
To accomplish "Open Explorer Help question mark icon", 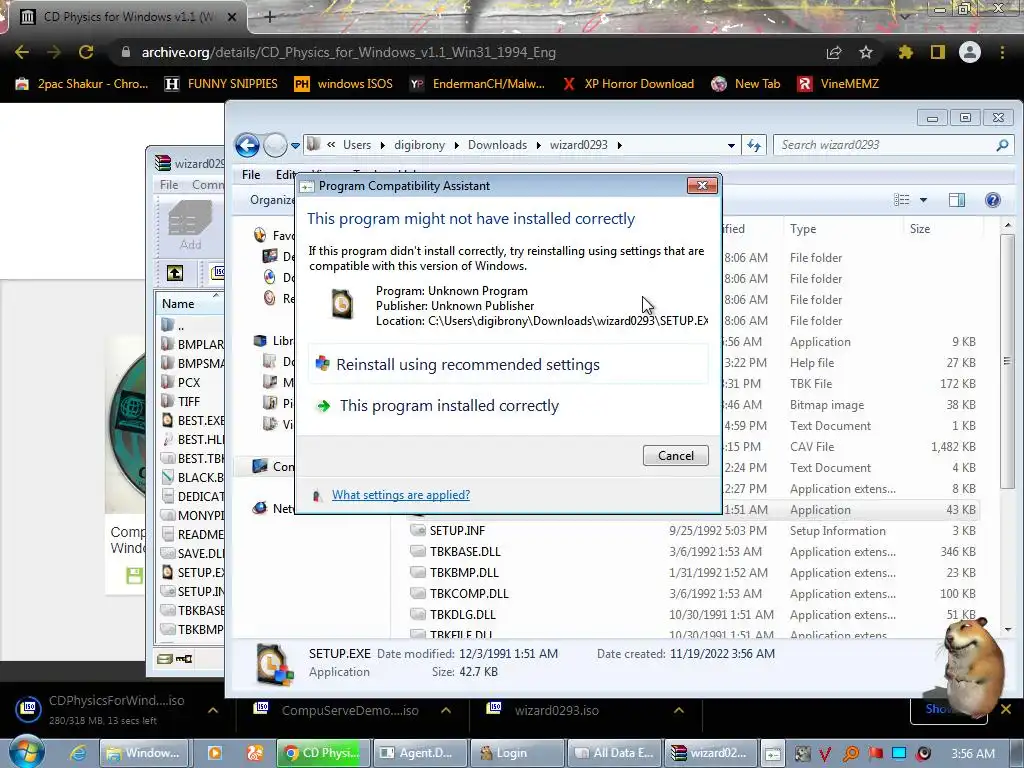I will 993,200.
